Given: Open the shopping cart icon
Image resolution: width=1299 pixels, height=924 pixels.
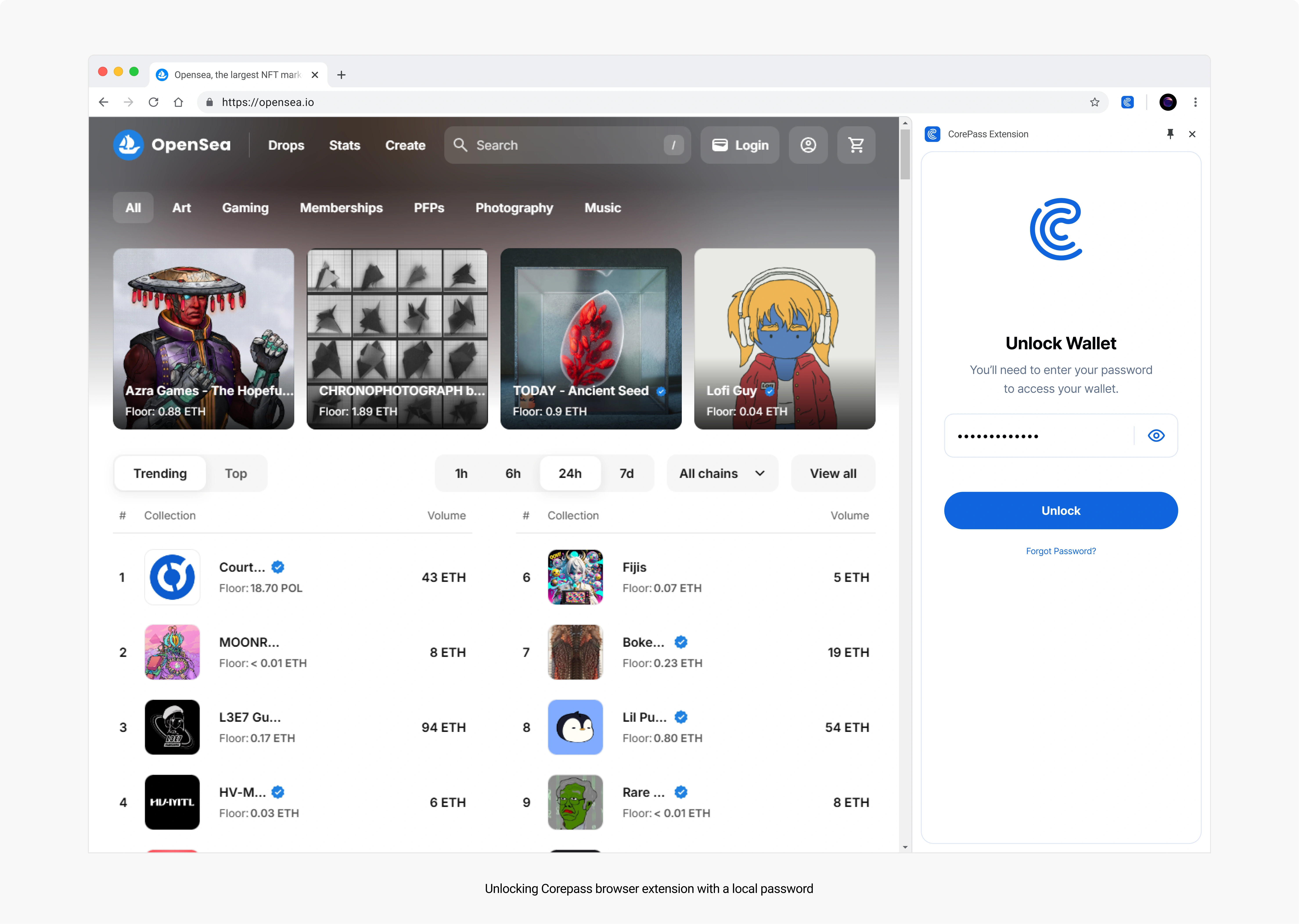Looking at the screenshot, I should point(856,145).
